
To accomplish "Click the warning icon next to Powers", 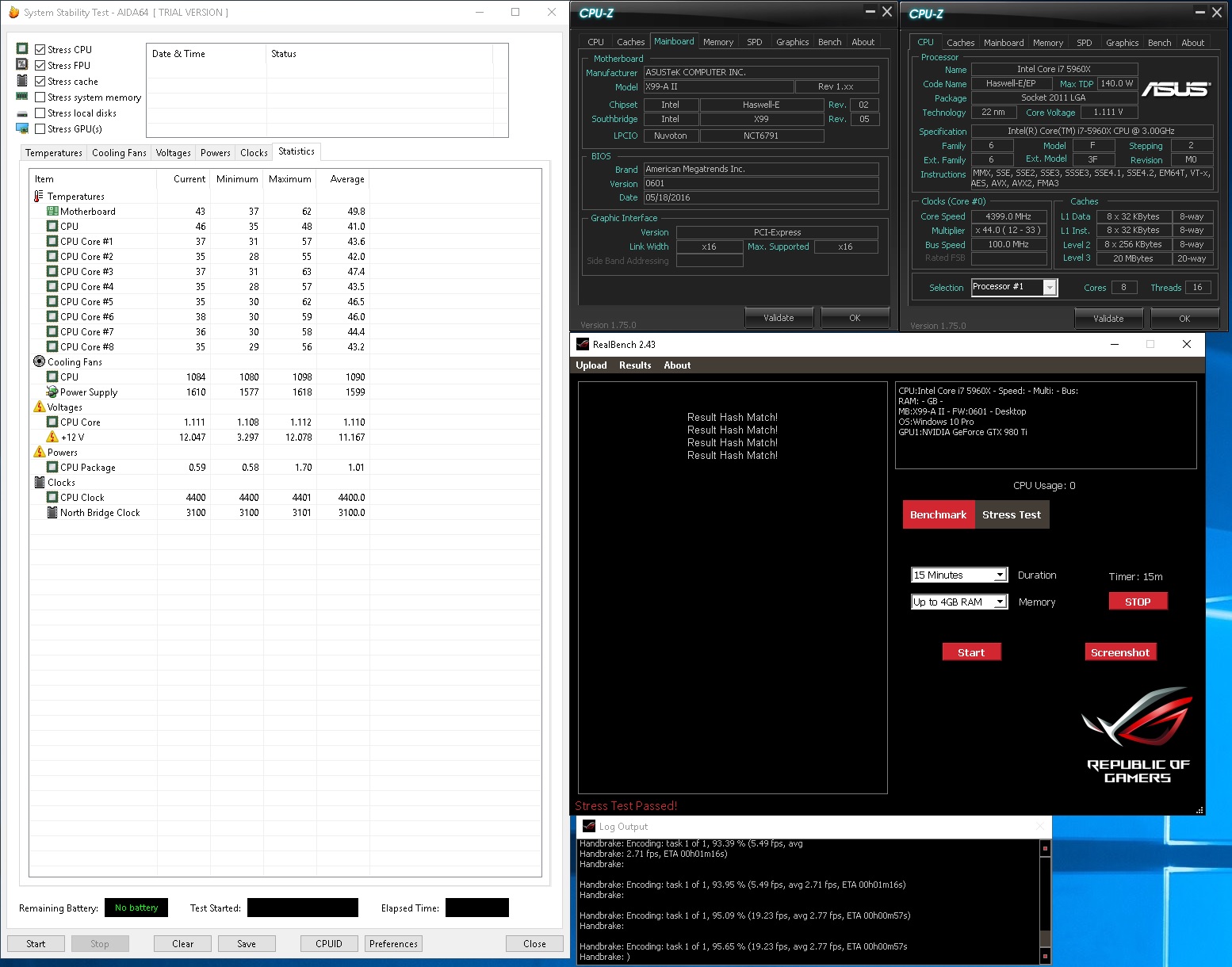I will [x=39, y=452].
